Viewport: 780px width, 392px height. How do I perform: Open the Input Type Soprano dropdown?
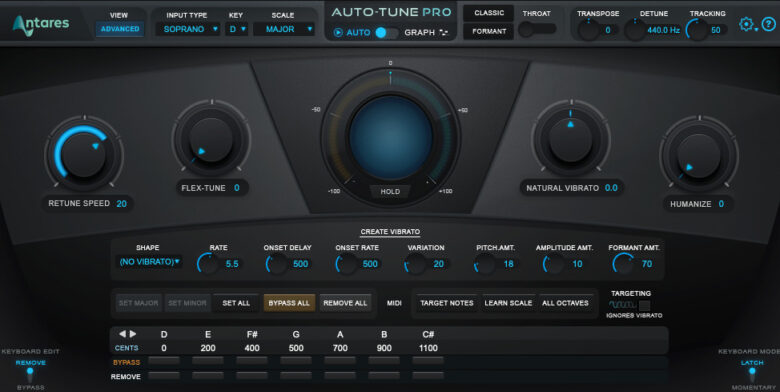click(x=188, y=29)
